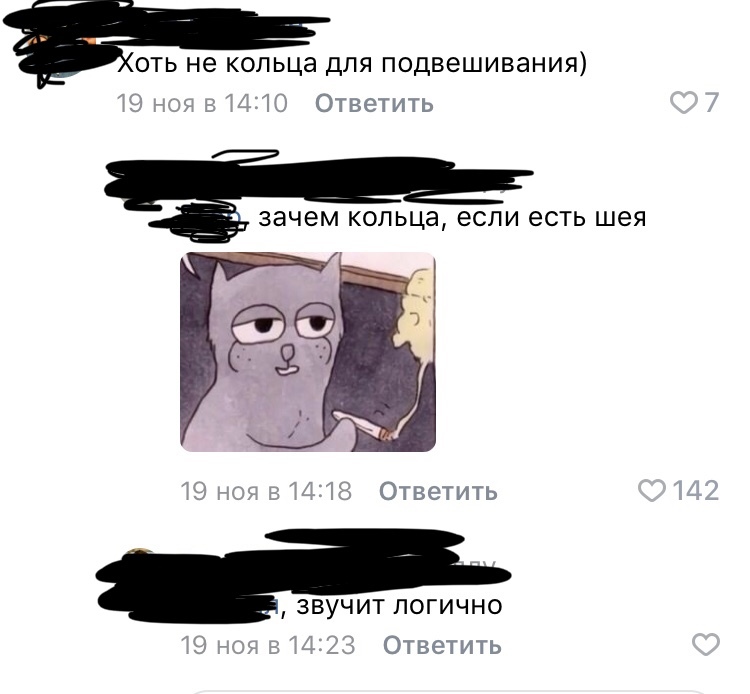Click "Ответить" next to 19 ноя в 14:23

pos(442,645)
